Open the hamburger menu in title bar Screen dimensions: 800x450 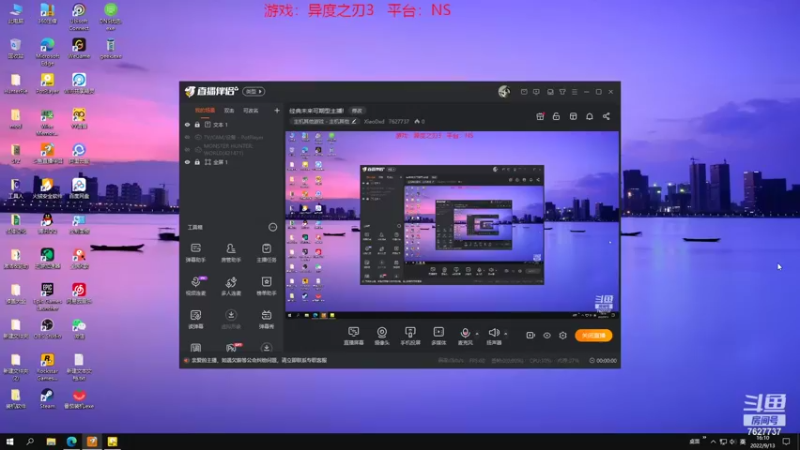574,92
